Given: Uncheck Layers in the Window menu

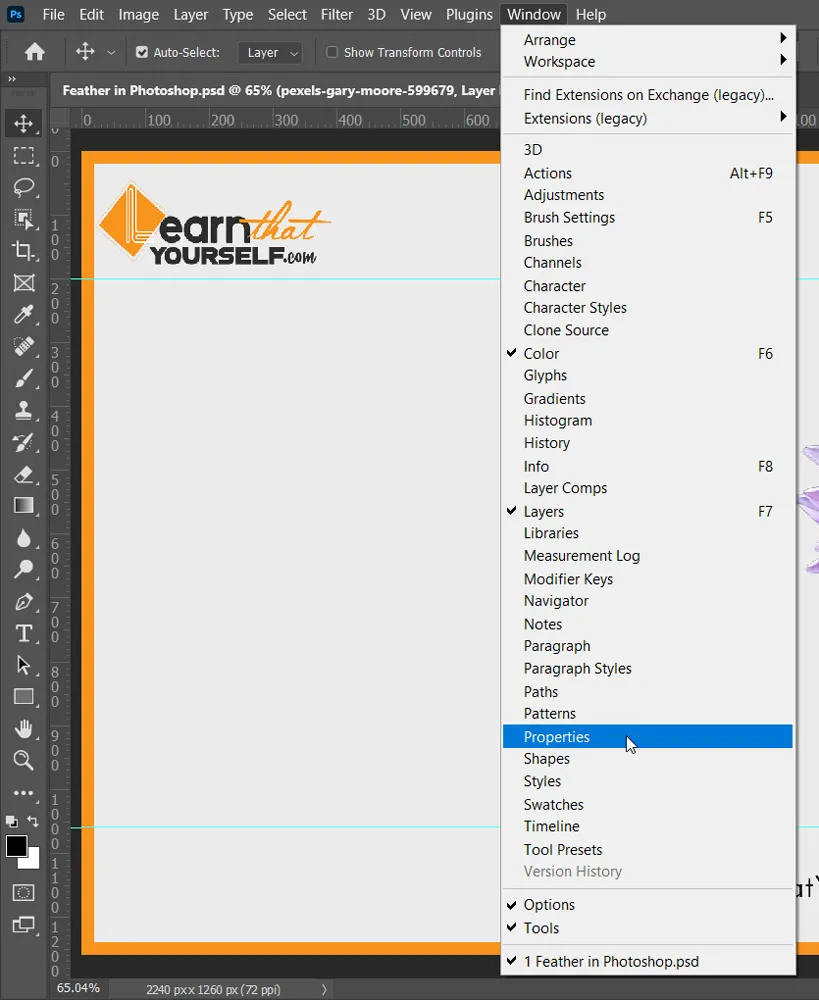Looking at the screenshot, I should click(544, 511).
